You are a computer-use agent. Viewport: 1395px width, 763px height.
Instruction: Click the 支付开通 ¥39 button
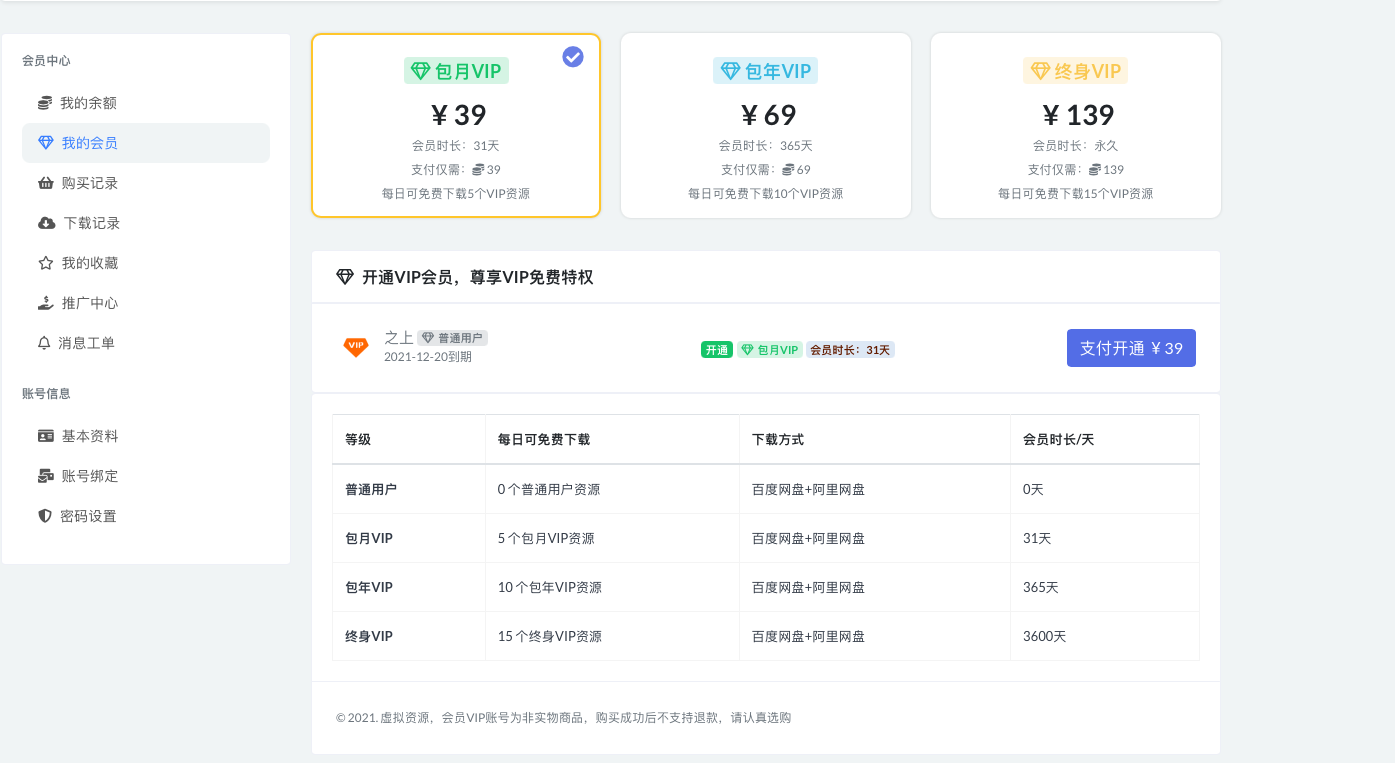[1131, 348]
